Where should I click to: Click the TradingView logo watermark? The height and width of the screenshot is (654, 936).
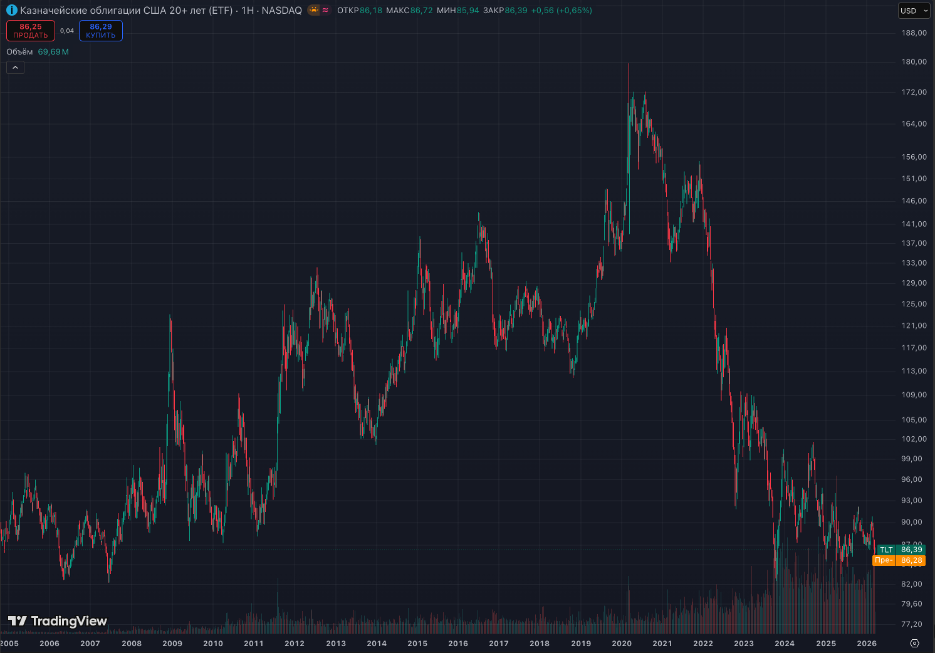click(x=57, y=621)
